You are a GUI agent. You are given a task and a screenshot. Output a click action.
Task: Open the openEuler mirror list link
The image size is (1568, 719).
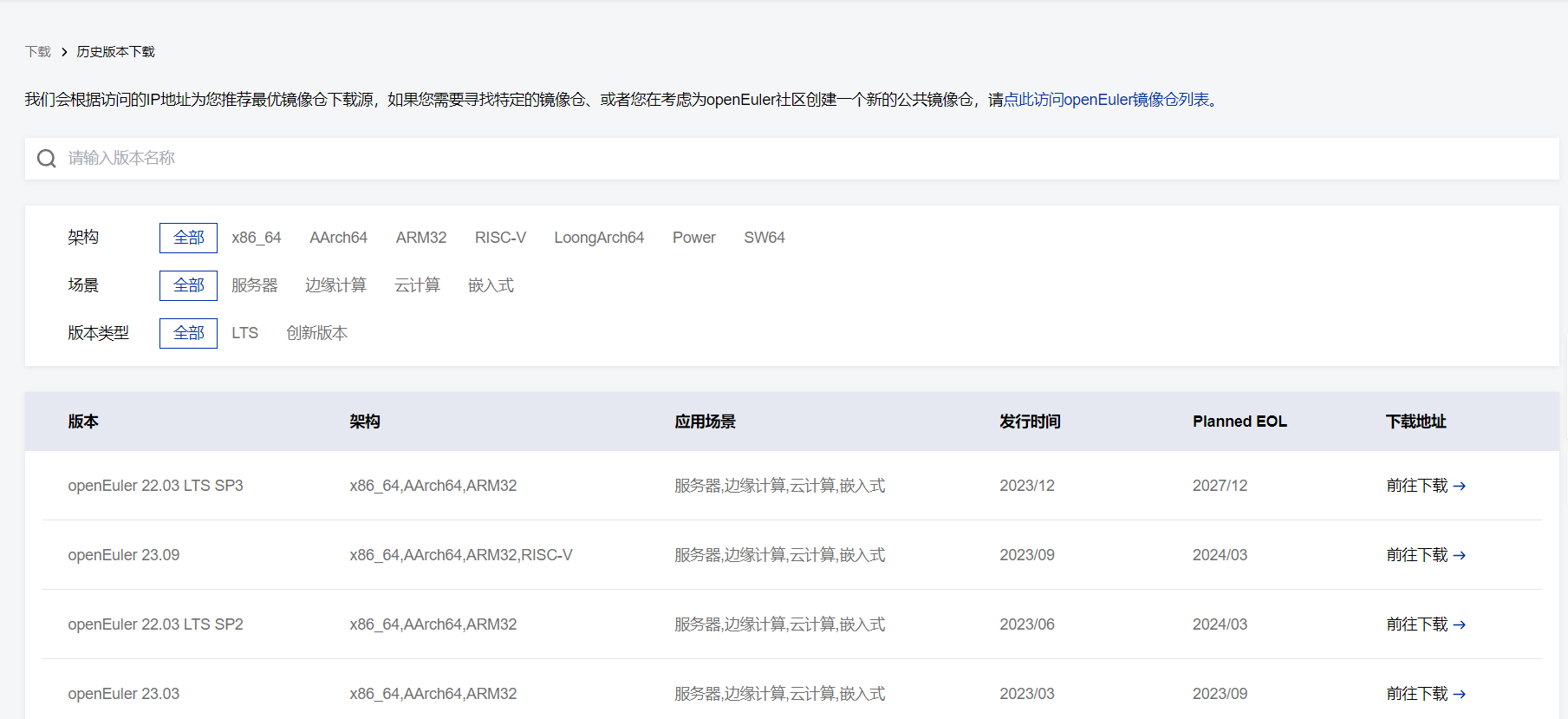(x=1106, y=100)
